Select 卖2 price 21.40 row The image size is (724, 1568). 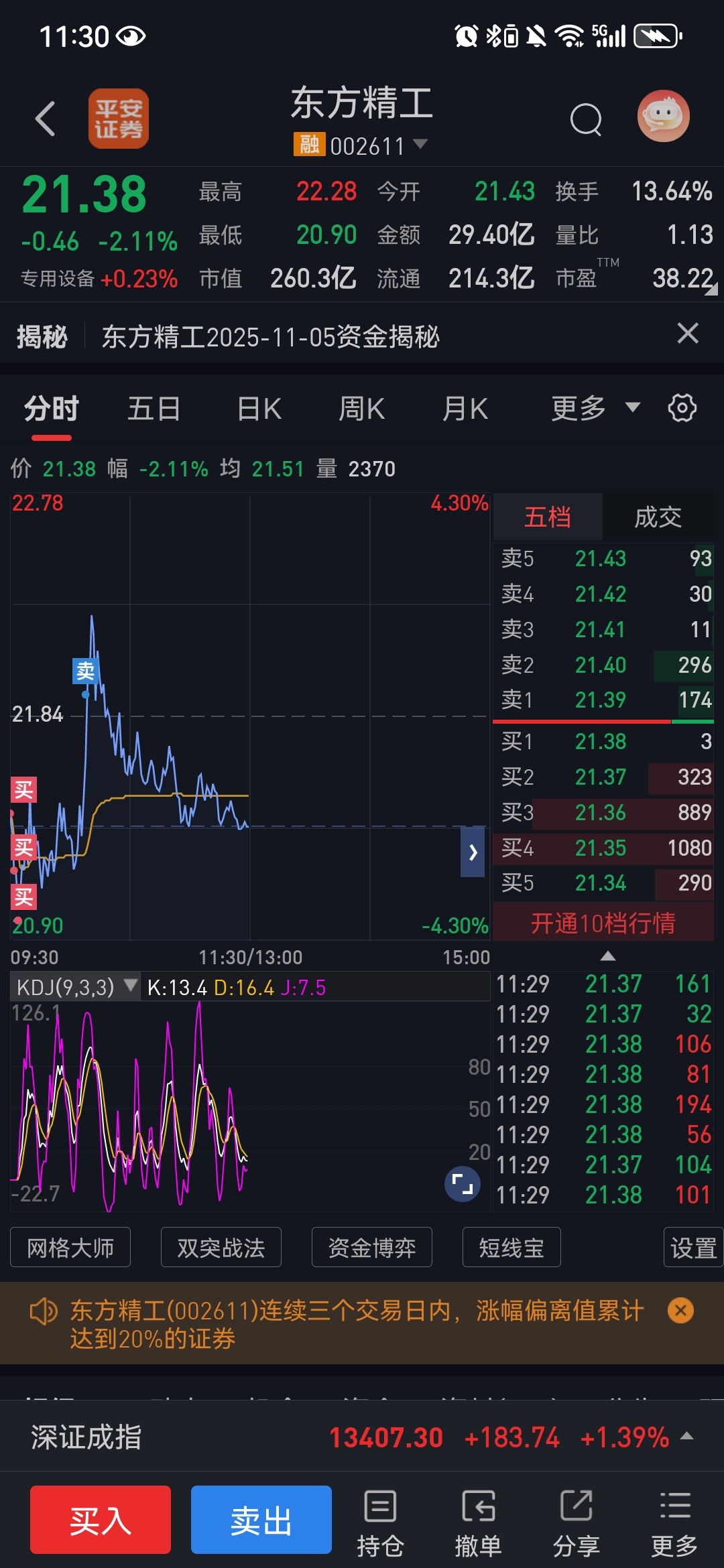coord(603,665)
